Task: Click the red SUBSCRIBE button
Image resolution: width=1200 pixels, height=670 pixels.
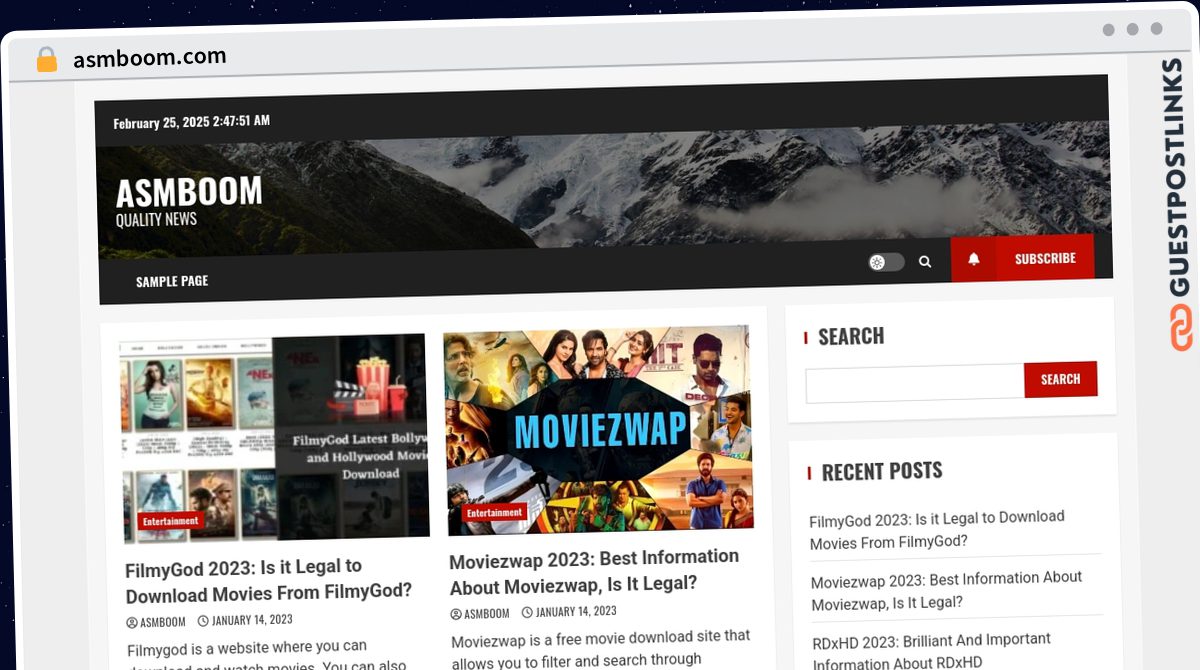Action: [1045, 258]
